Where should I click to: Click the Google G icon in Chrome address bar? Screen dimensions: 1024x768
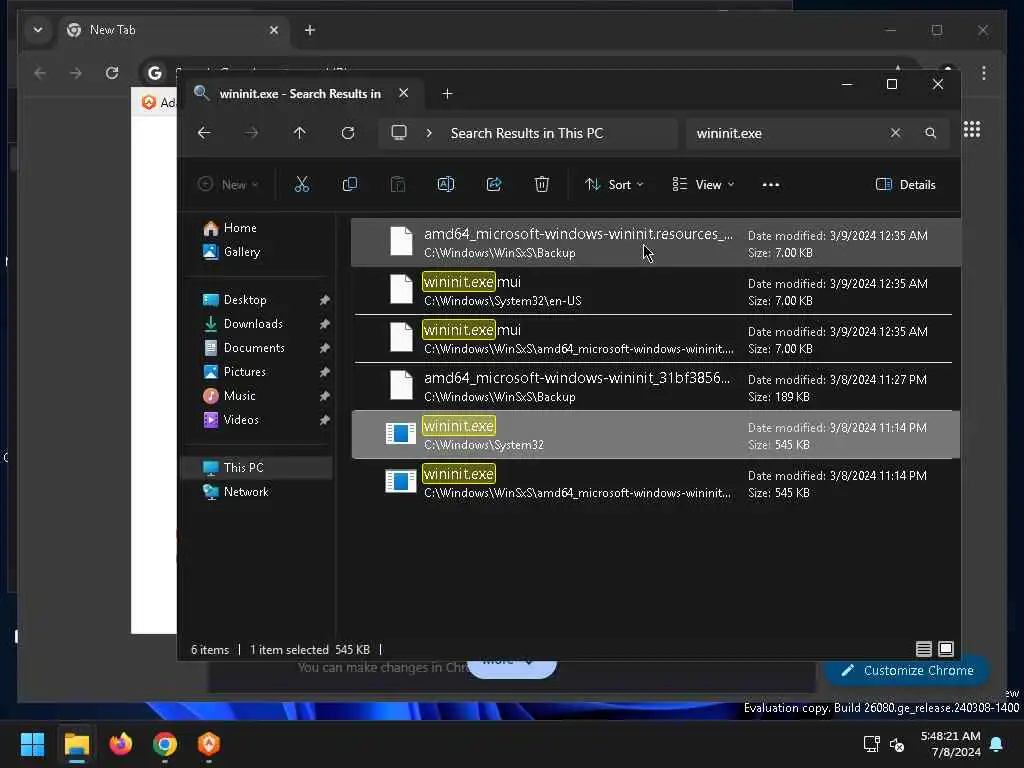pos(155,73)
